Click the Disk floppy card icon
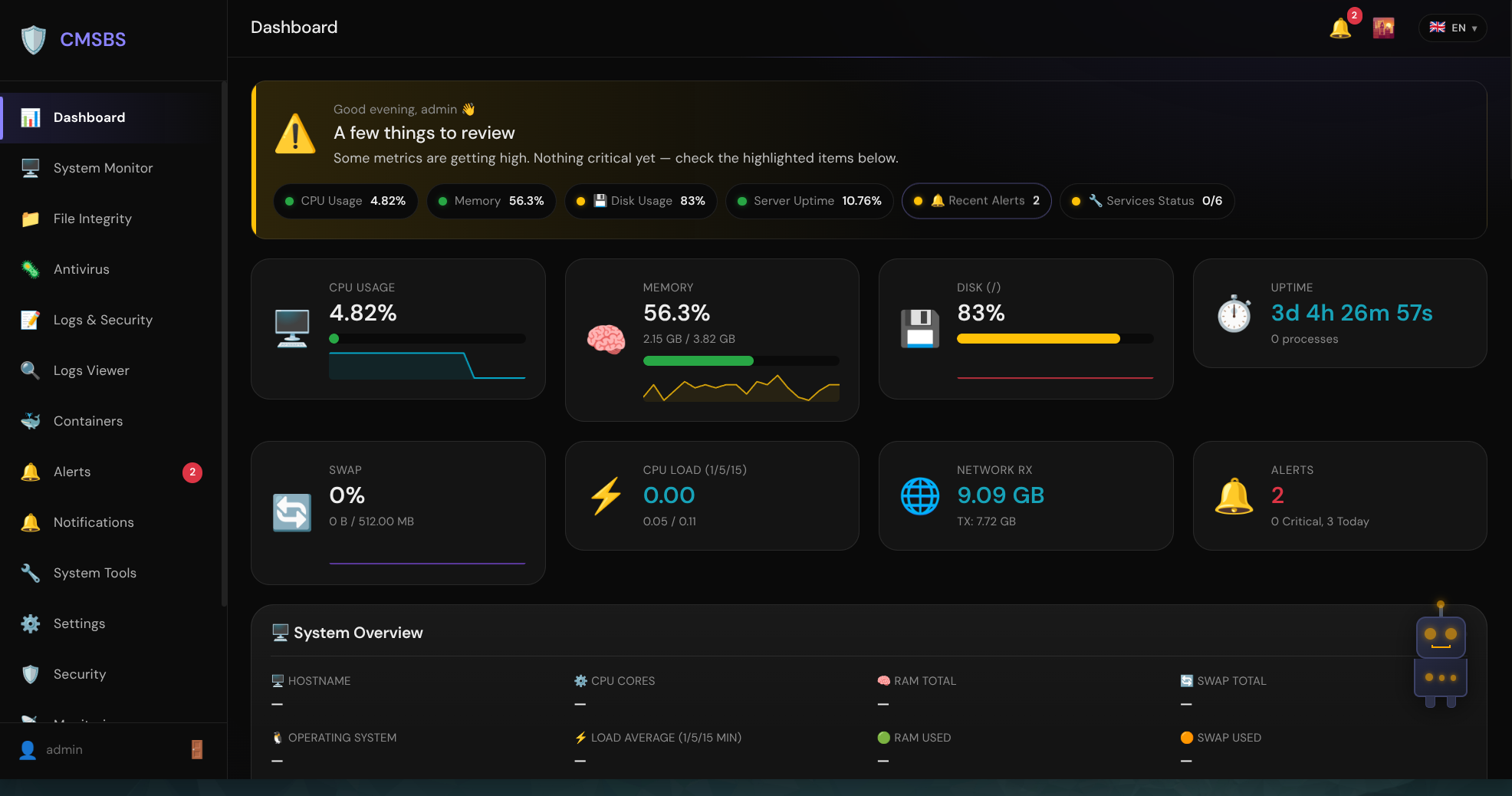The width and height of the screenshot is (1512, 796). click(x=920, y=328)
